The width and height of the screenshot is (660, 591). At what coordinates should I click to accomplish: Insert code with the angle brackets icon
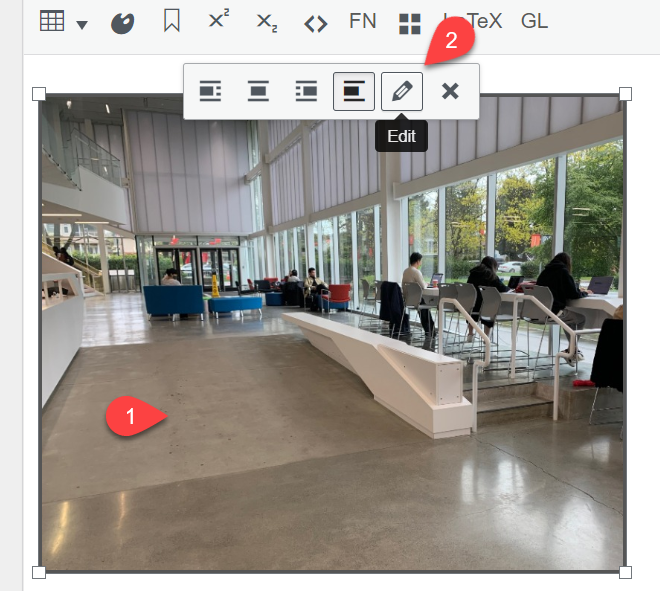tap(315, 23)
